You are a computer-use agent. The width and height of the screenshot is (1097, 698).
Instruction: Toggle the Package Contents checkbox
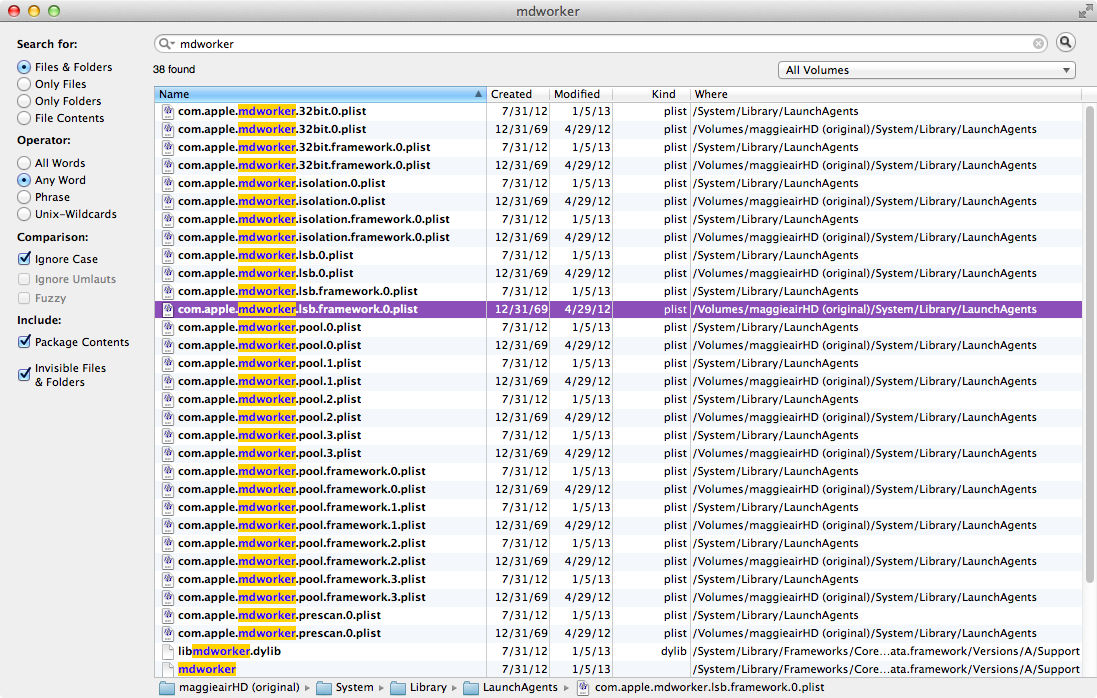[24, 341]
